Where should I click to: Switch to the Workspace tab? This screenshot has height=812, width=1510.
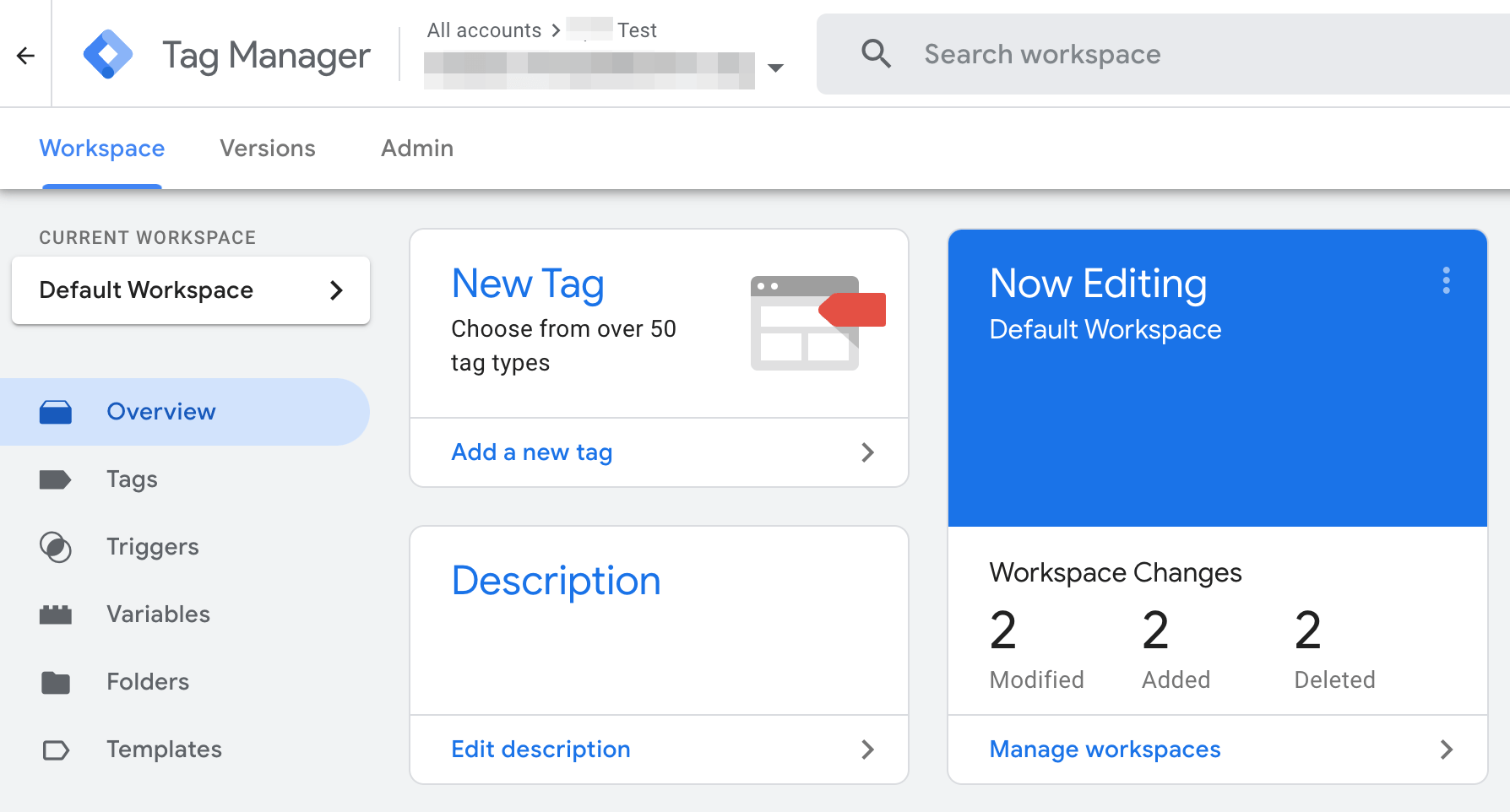pos(102,149)
